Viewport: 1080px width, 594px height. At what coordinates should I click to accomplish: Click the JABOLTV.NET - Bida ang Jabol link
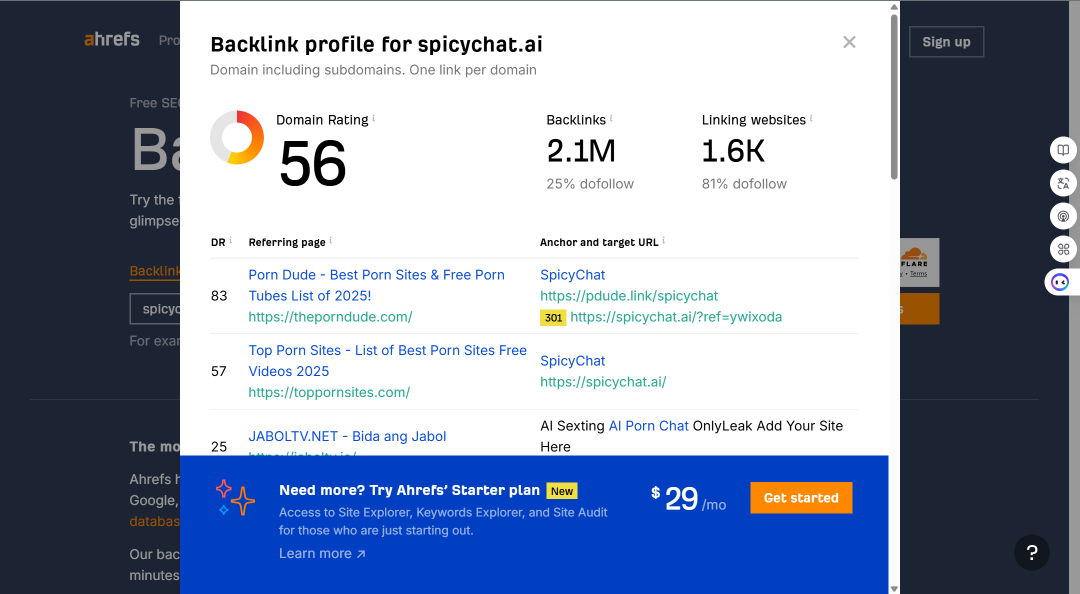347,436
